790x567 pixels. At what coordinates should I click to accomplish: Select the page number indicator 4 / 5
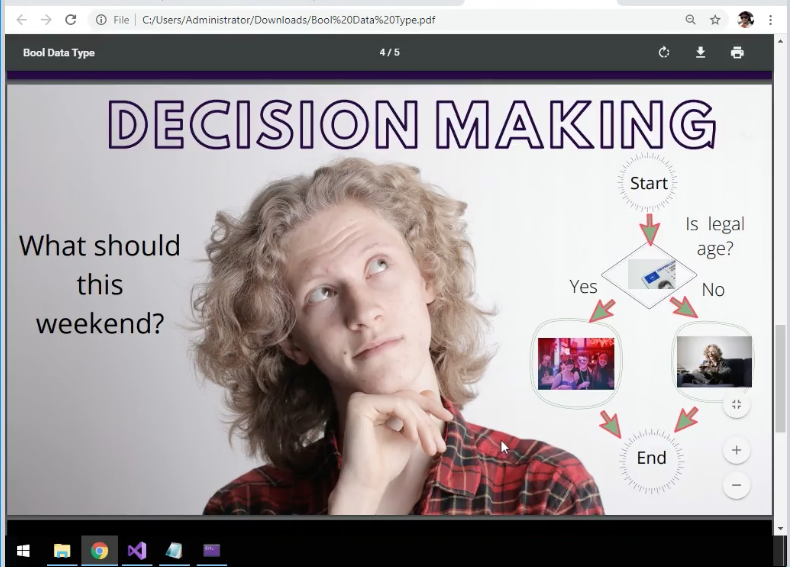tap(389, 52)
